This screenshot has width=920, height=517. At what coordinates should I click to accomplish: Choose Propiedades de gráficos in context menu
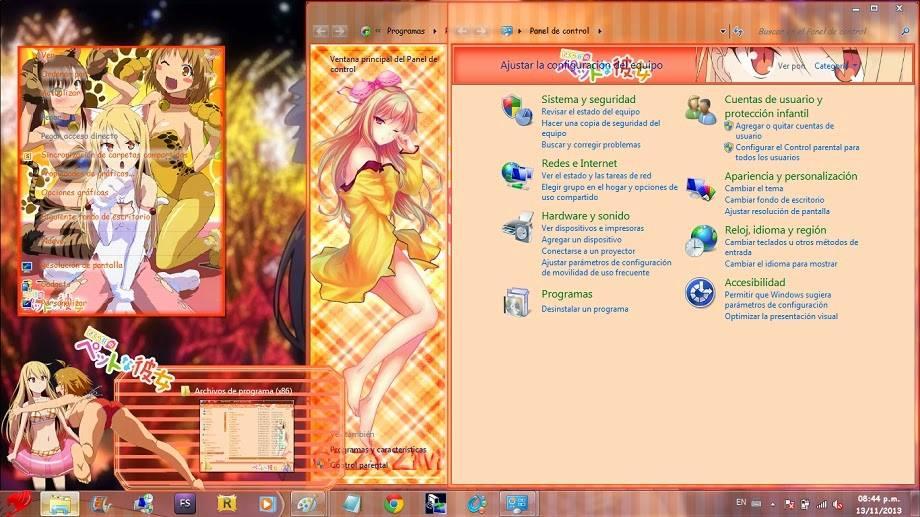(86, 174)
